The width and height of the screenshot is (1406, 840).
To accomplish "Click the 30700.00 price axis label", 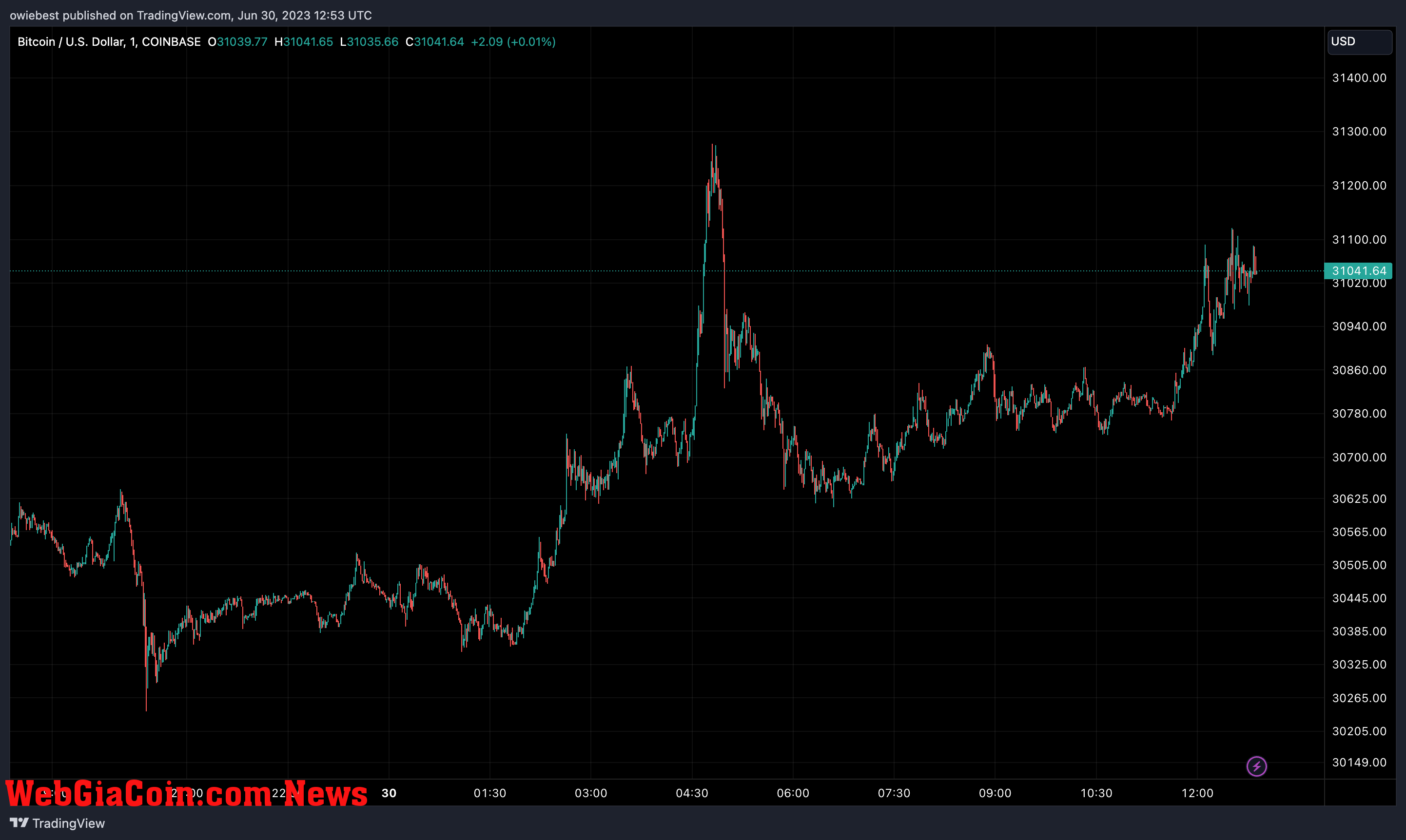I will (1359, 458).
